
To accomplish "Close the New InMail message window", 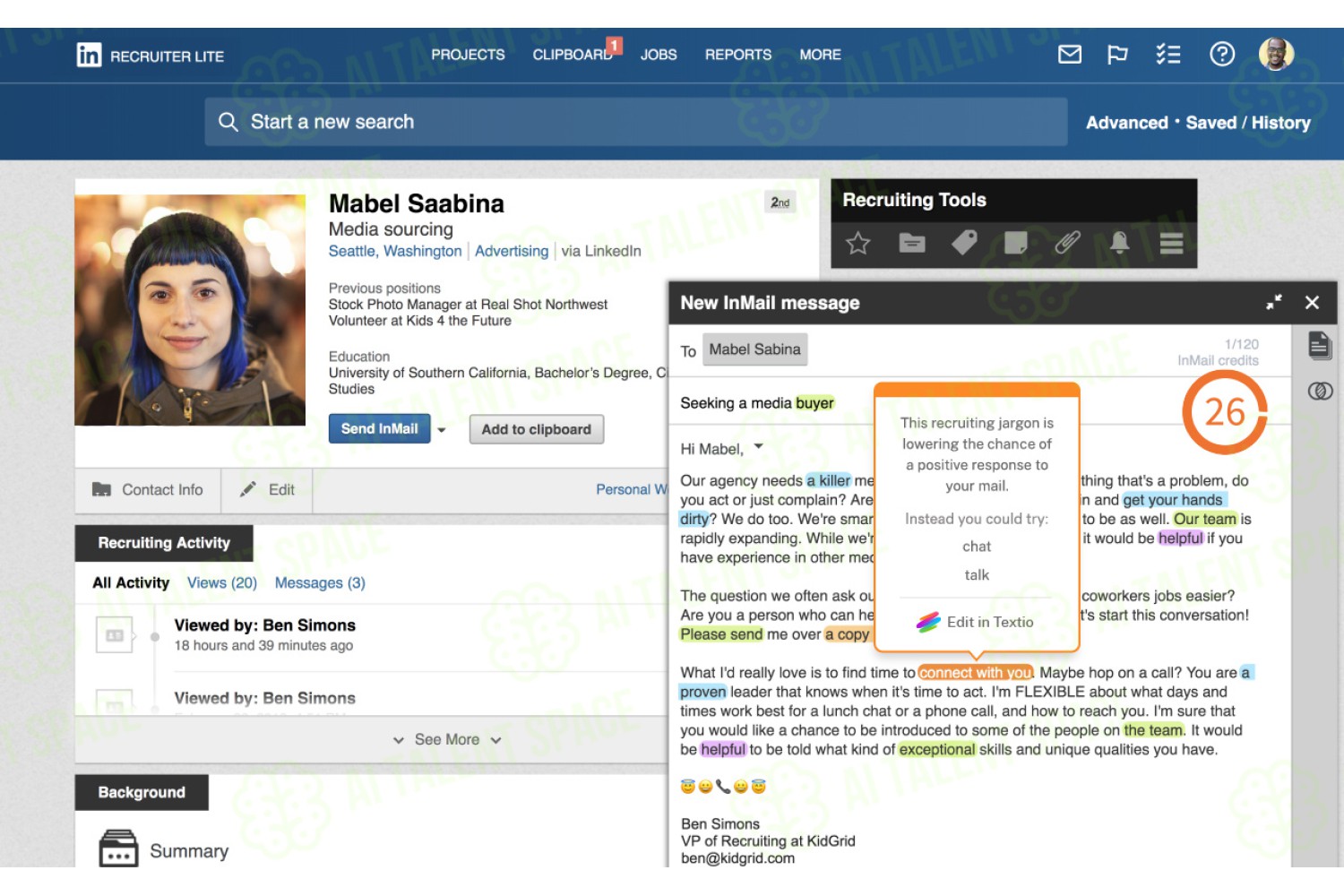I will [1312, 303].
